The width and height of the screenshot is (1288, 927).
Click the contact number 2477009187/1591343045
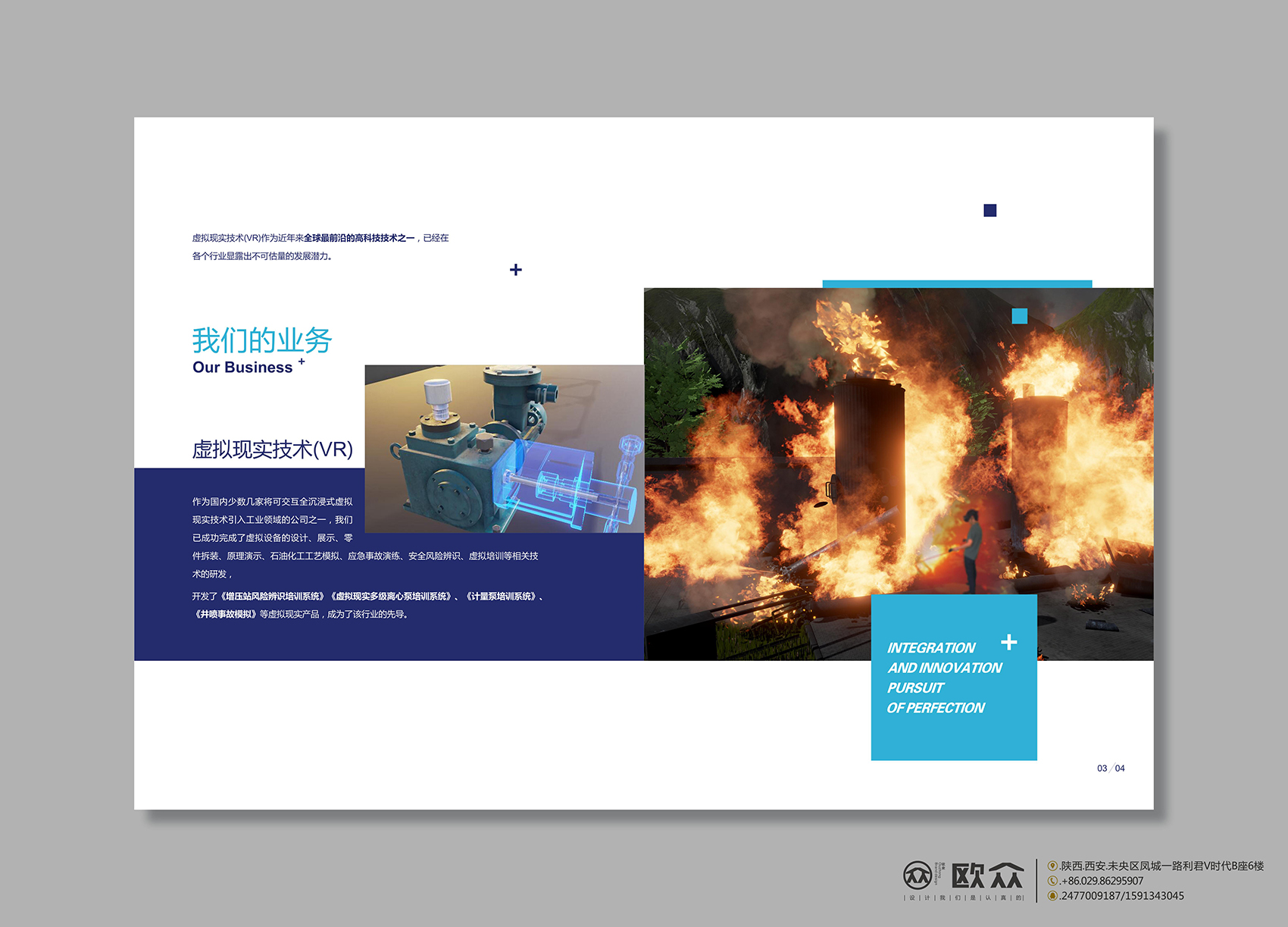point(1122,896)
